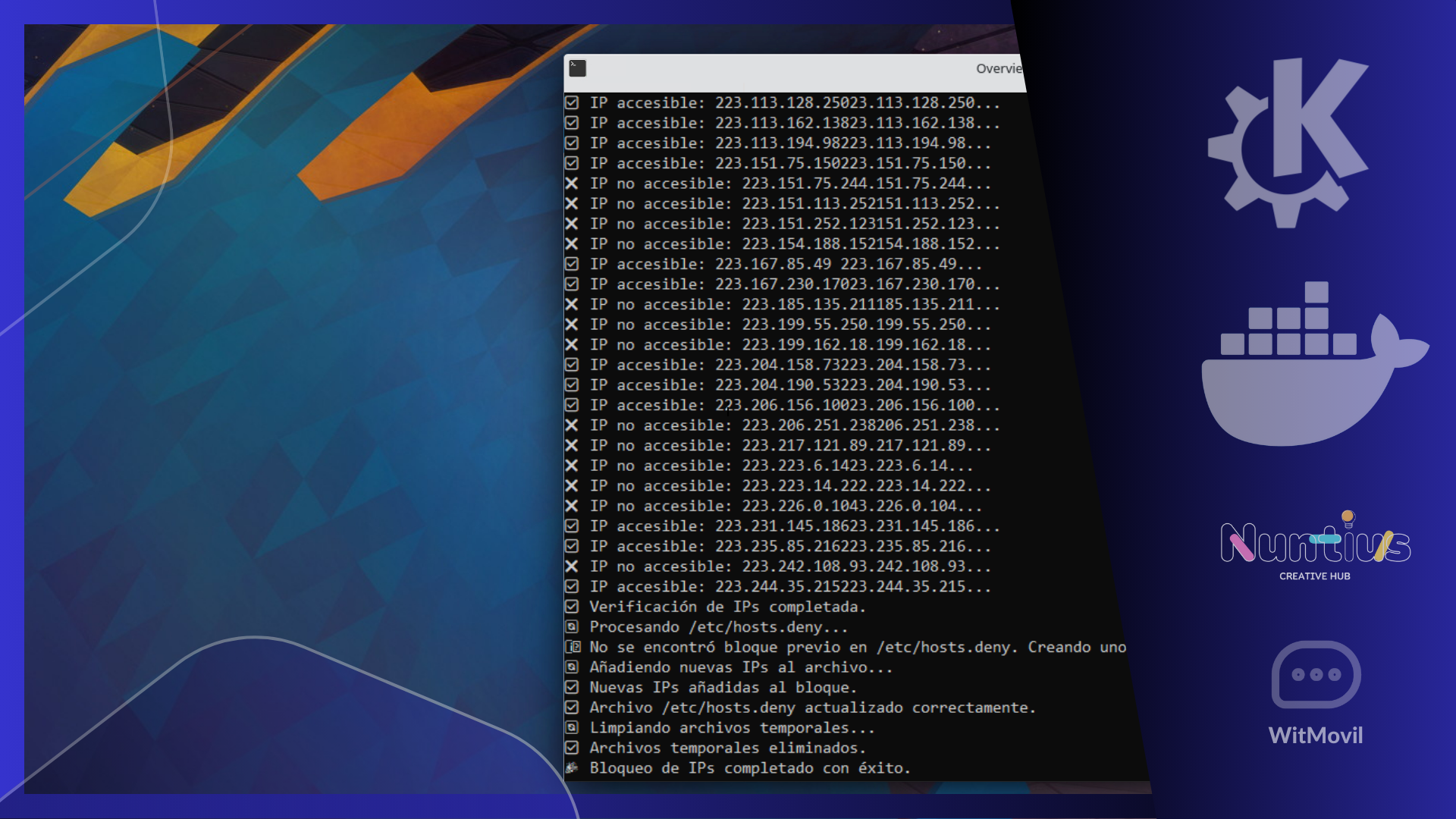
Task: Click check icon beside 'Verificación de IPs completada.'
Action: pyautogui.click(x=572, y=607)
